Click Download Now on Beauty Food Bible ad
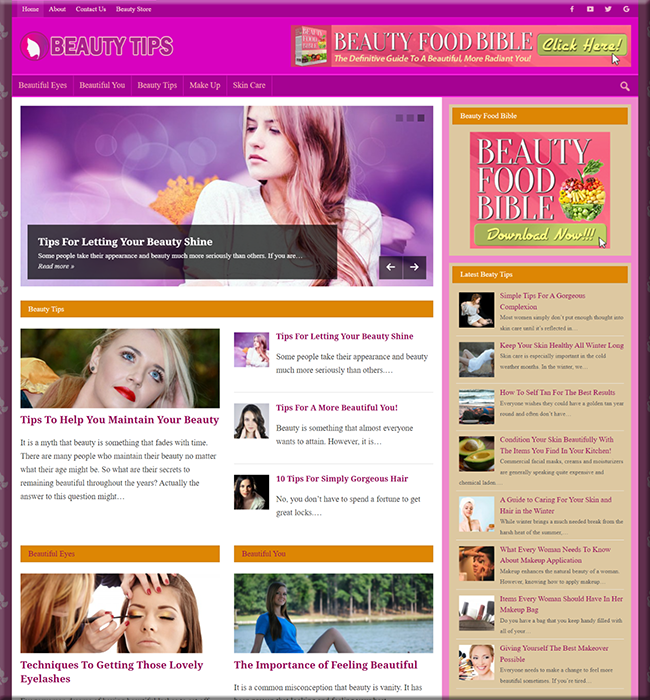The image size is (650, 700). (x=540, y=234)
